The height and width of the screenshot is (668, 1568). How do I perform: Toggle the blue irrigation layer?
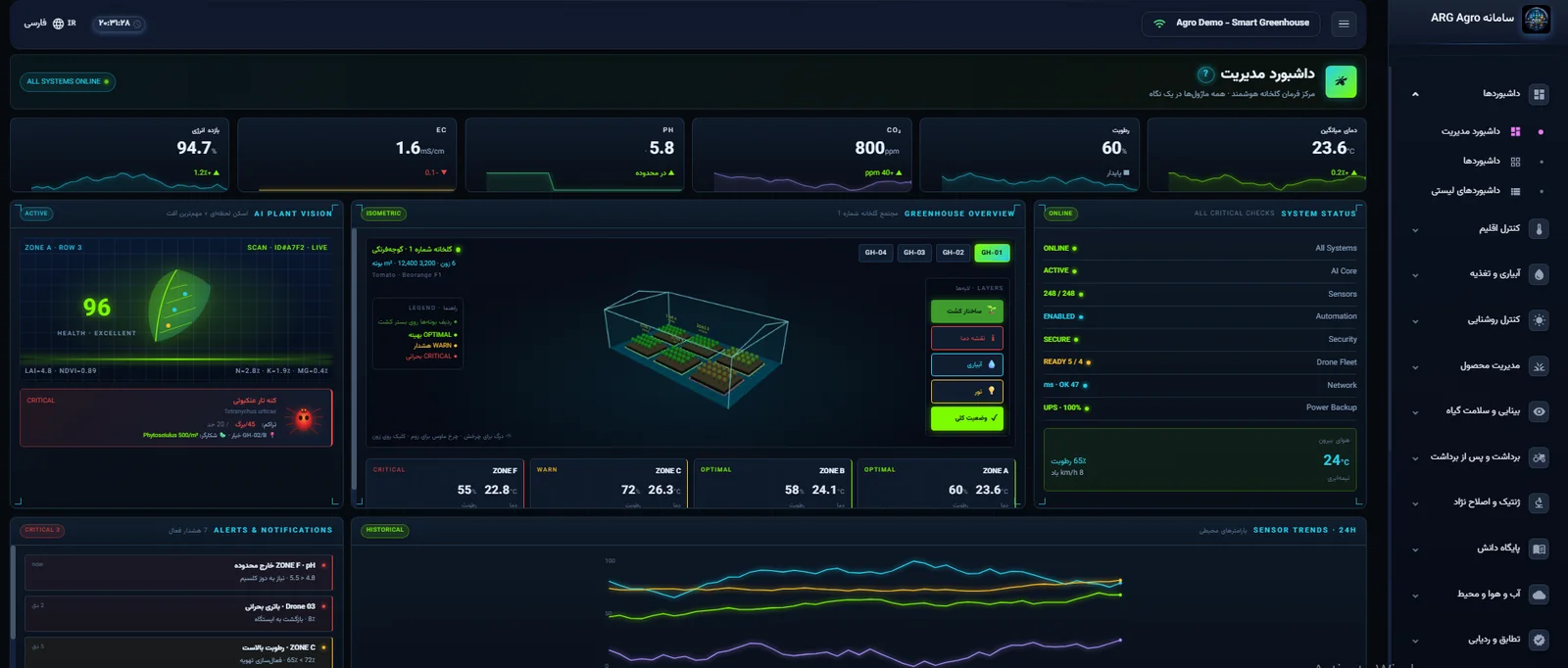pyautogui.click(x=966, y=364)
